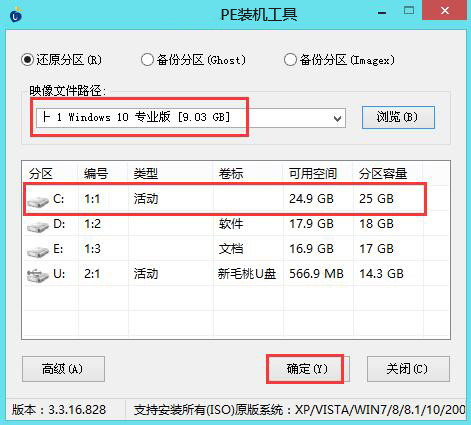
Task: Close the window with the red X
Action: coord(445,10)
